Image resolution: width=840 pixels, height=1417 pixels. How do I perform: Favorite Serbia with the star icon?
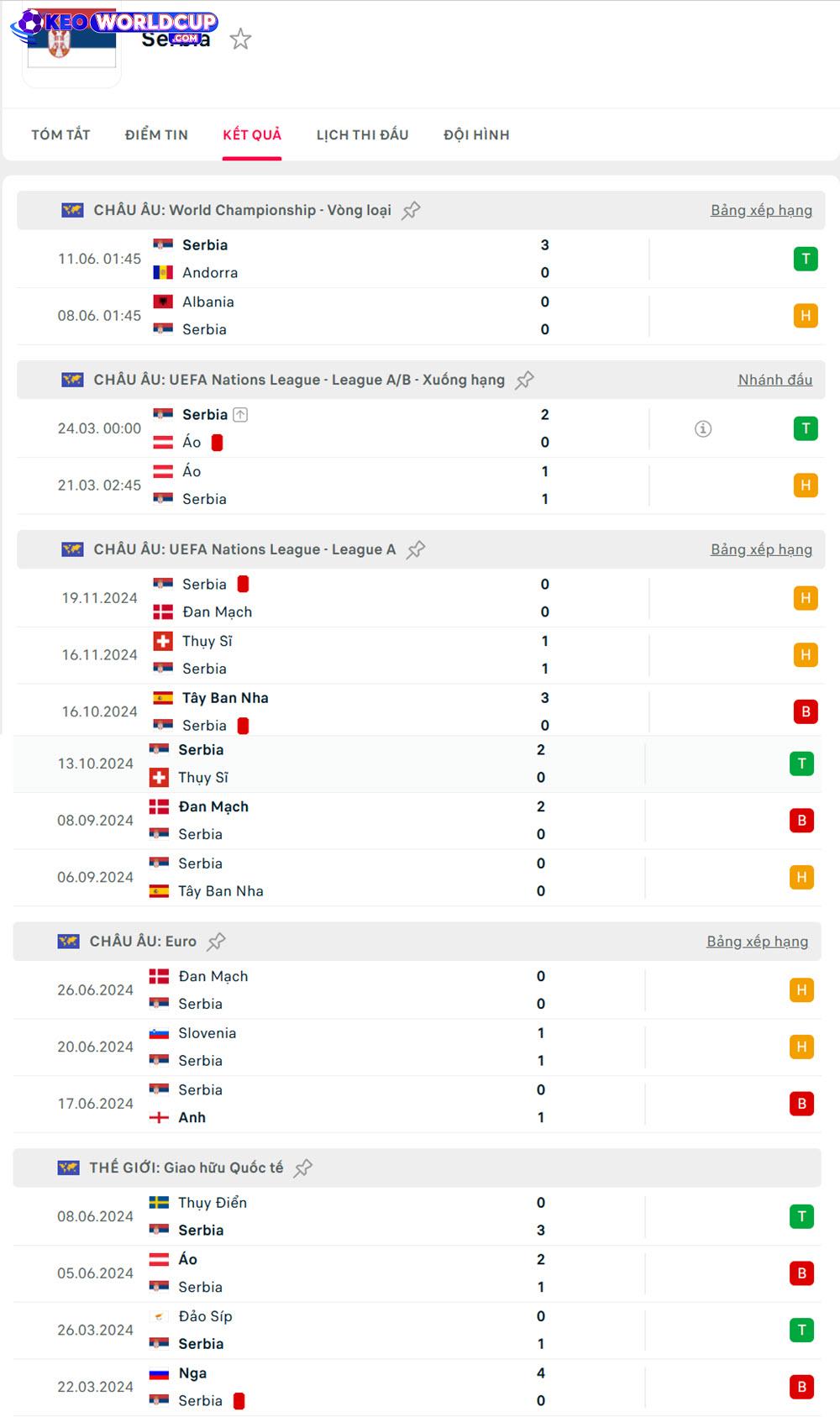(241, 39)
